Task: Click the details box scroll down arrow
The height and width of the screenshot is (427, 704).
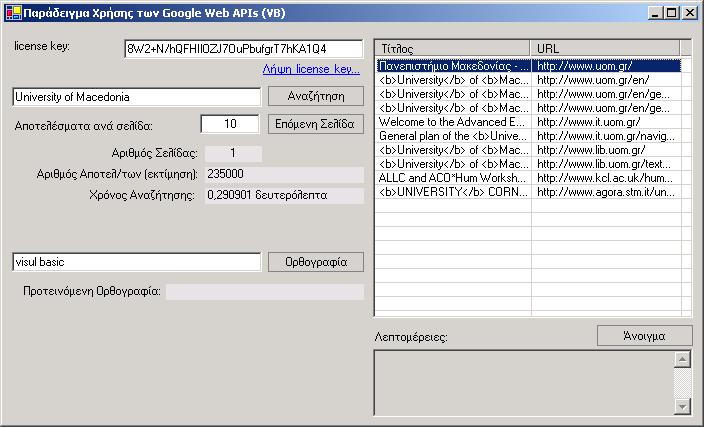Action: tap(682, 406)
